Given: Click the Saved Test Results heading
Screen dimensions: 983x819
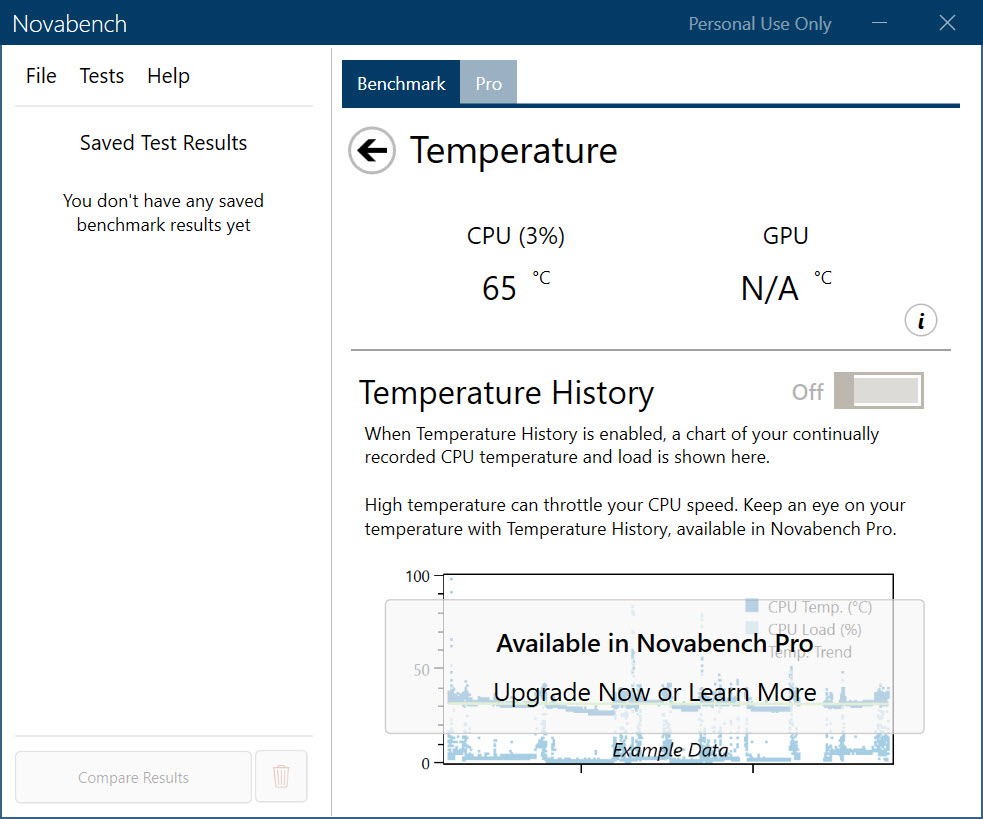Looking at the screenshot, I should (x=164, y=143).
